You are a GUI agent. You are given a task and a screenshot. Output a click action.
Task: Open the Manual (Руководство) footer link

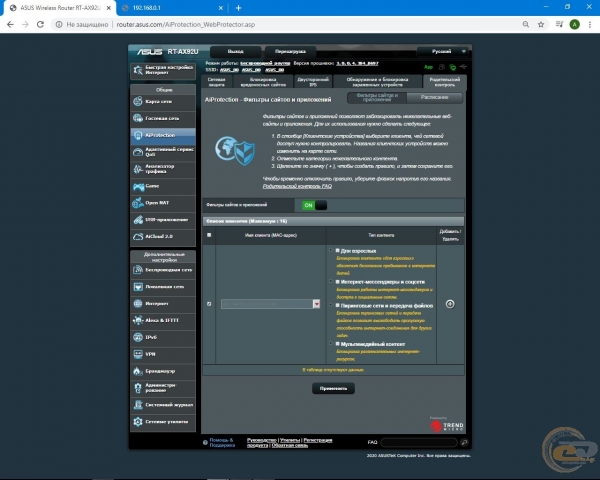pyautogui.click(x=262, y=440)
